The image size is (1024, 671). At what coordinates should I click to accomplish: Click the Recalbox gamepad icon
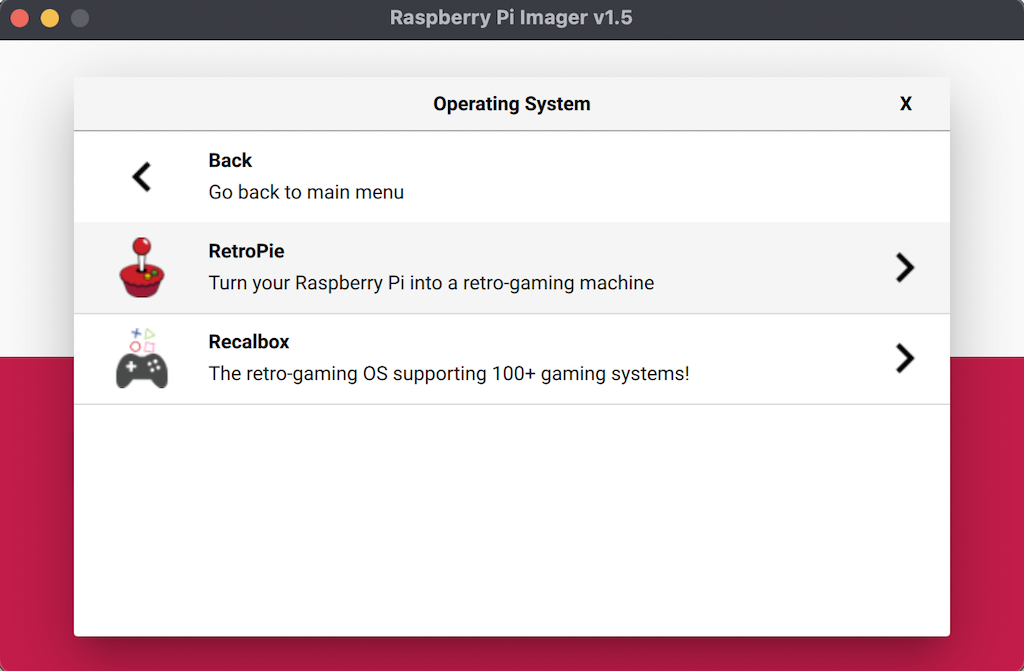pyautogui.click(x=142, y=358)
